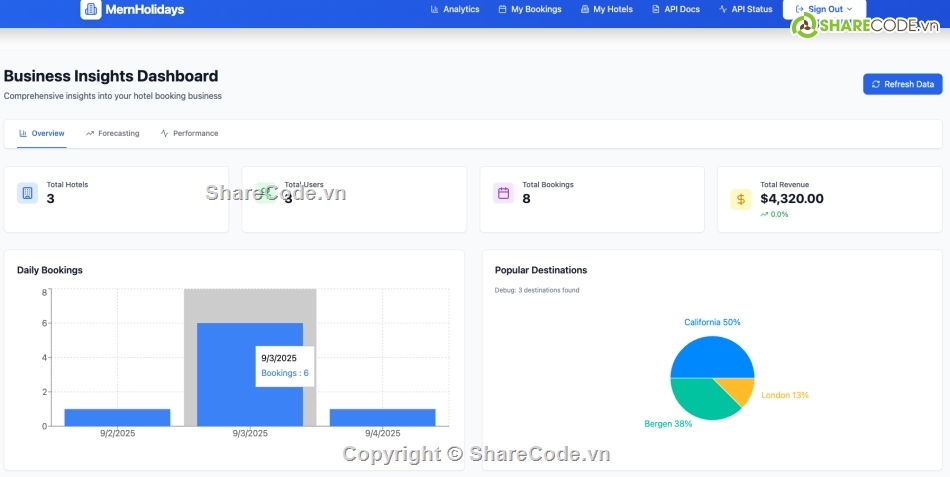The height and width of the screenshot is (477, 950).
Task: Open Analytics in the top navigation
Action: 455,9
